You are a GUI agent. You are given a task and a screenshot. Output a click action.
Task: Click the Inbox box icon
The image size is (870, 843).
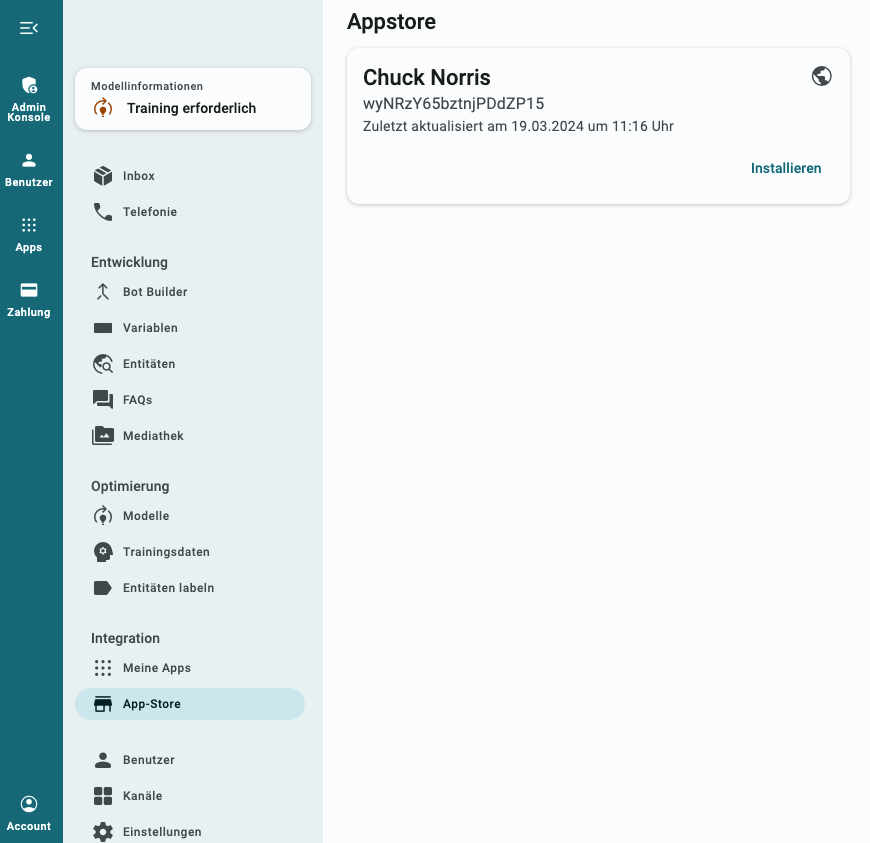coord(103,176)
